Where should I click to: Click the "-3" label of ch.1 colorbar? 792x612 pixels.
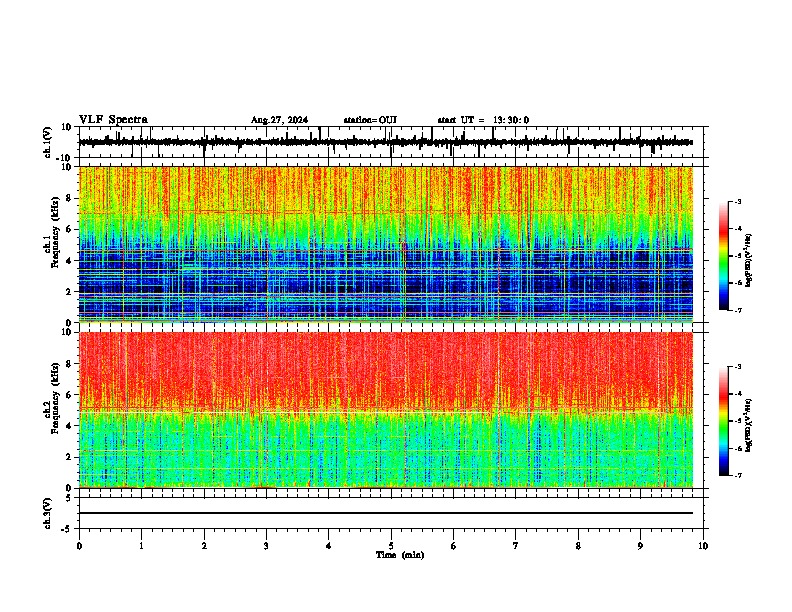pos(737,201)
